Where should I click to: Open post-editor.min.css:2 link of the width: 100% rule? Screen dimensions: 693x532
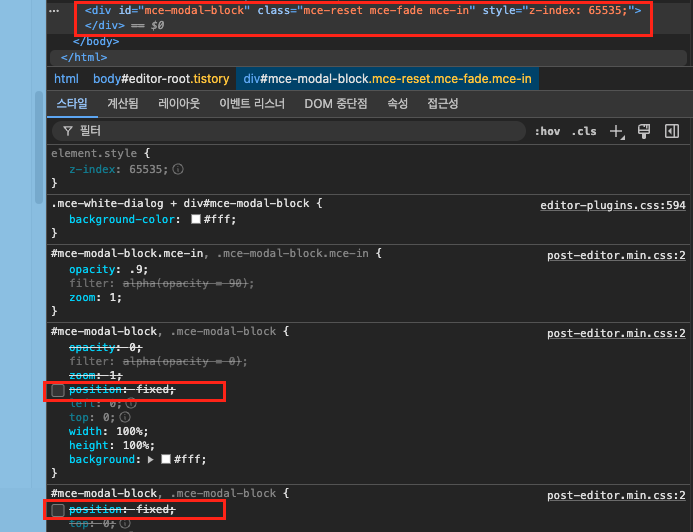pos(616,334)
